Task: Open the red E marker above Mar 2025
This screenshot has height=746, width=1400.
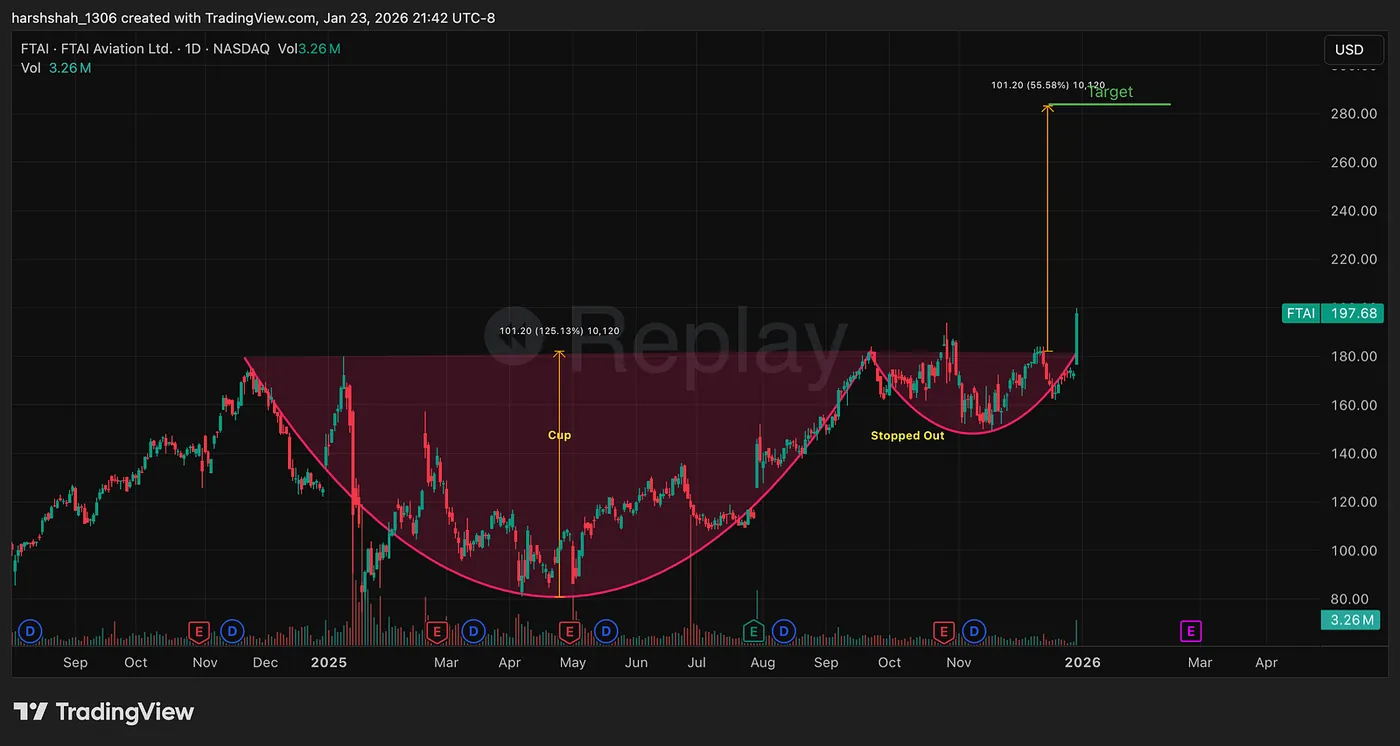Action: (x=436, y=631)
